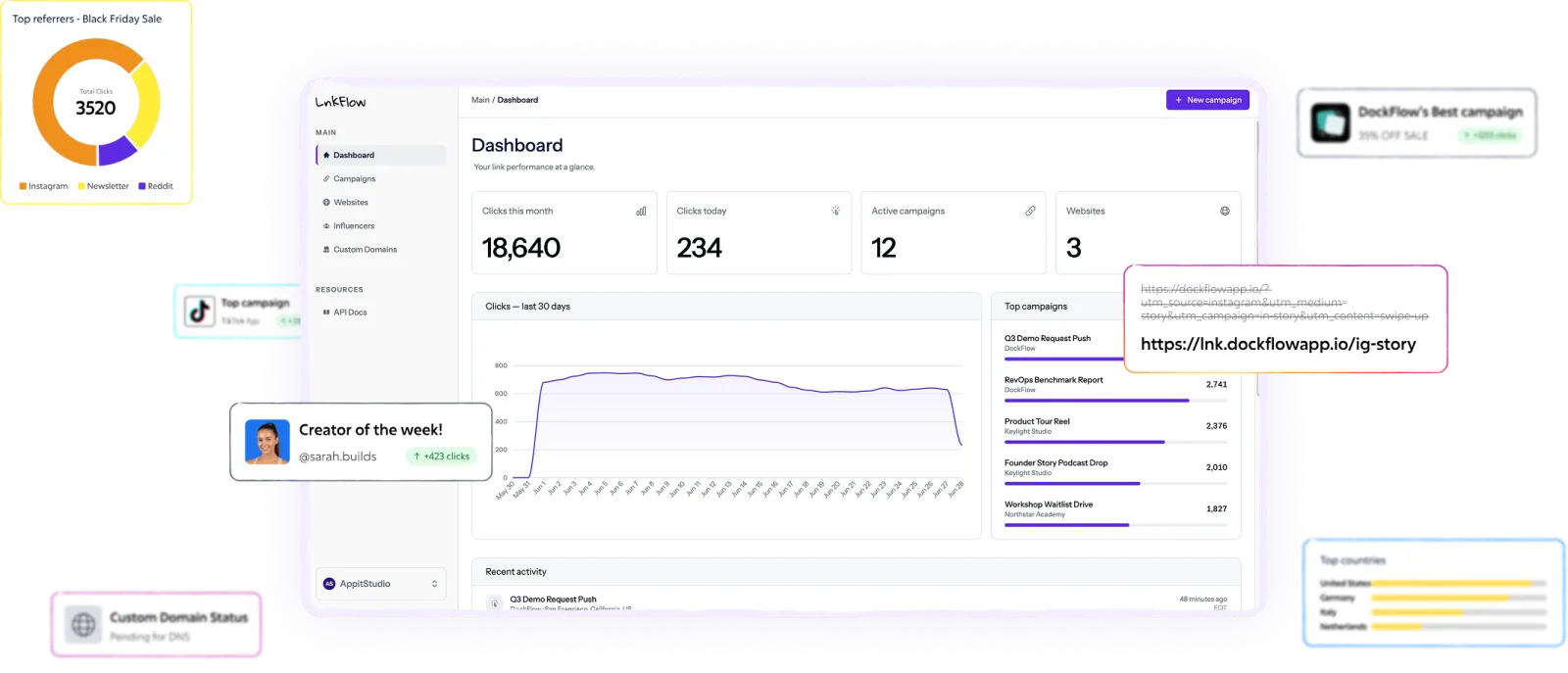Click the Main breadcrumb link
Screen dimensions: 1568x673
click(x=480, y=100)
